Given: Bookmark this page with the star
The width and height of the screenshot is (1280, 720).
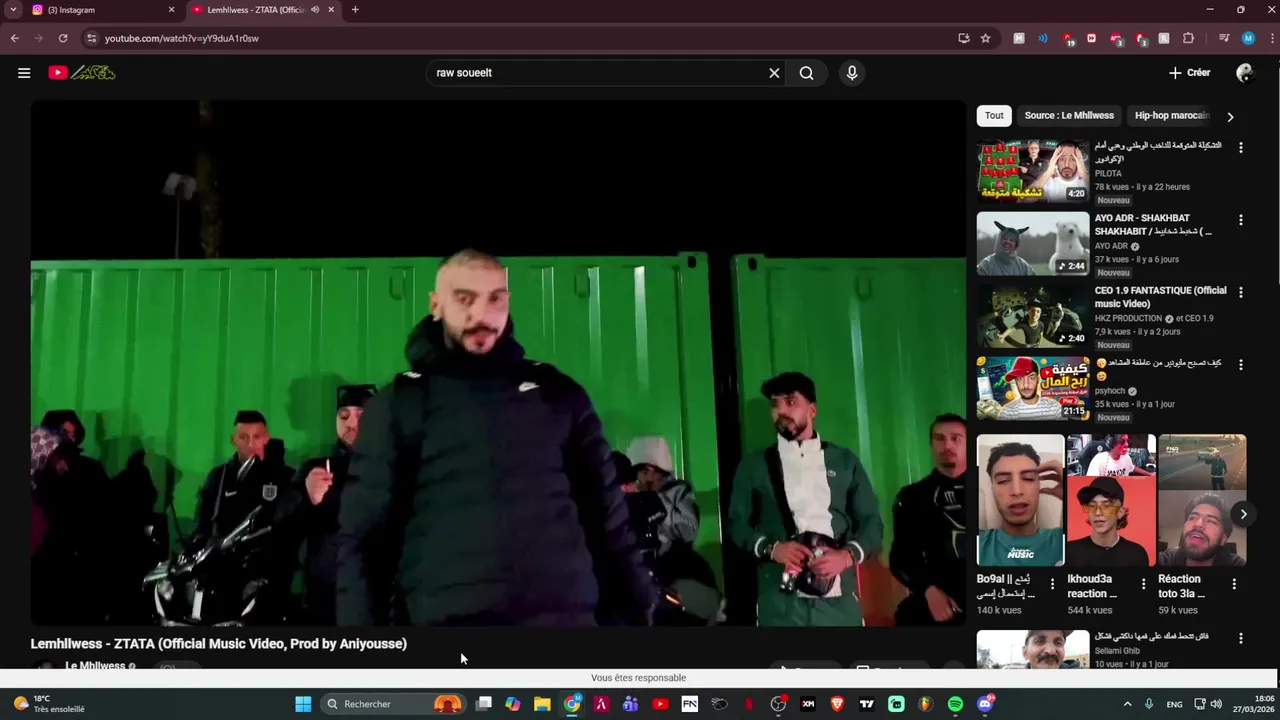Looking at the screenshot, I should pos(985,38).
